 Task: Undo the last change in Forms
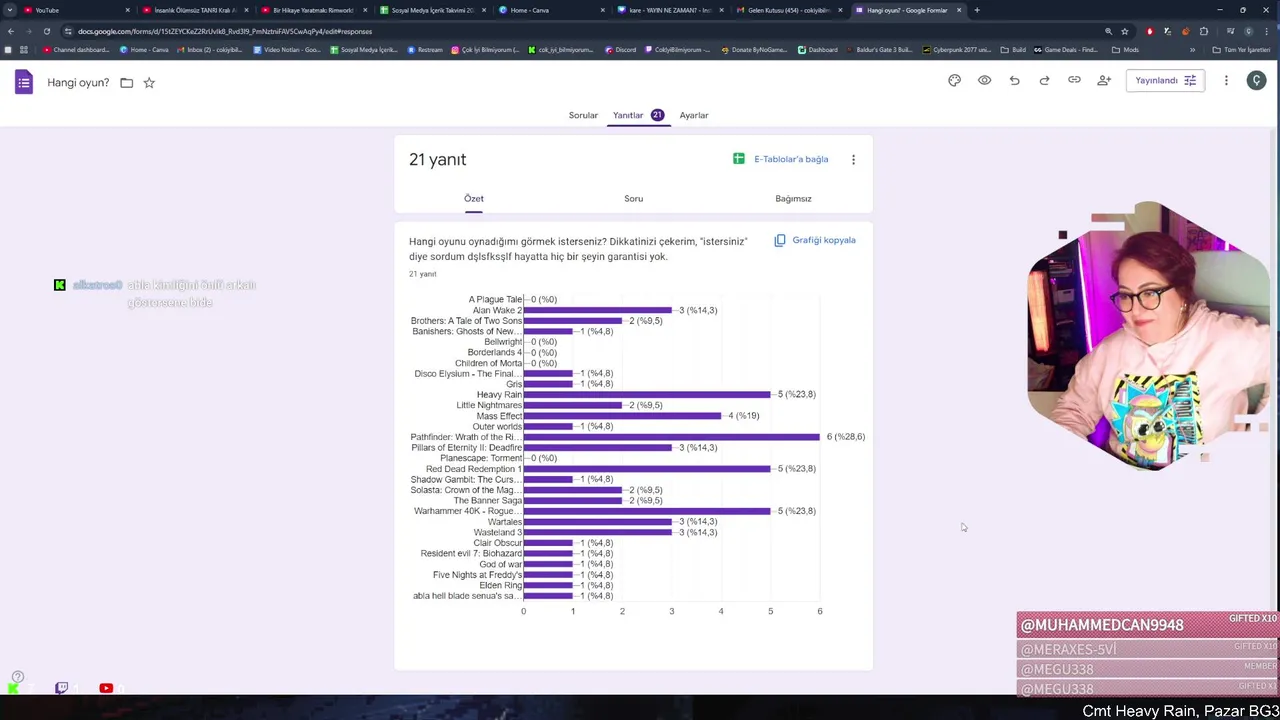click(x=1014, y=80)
